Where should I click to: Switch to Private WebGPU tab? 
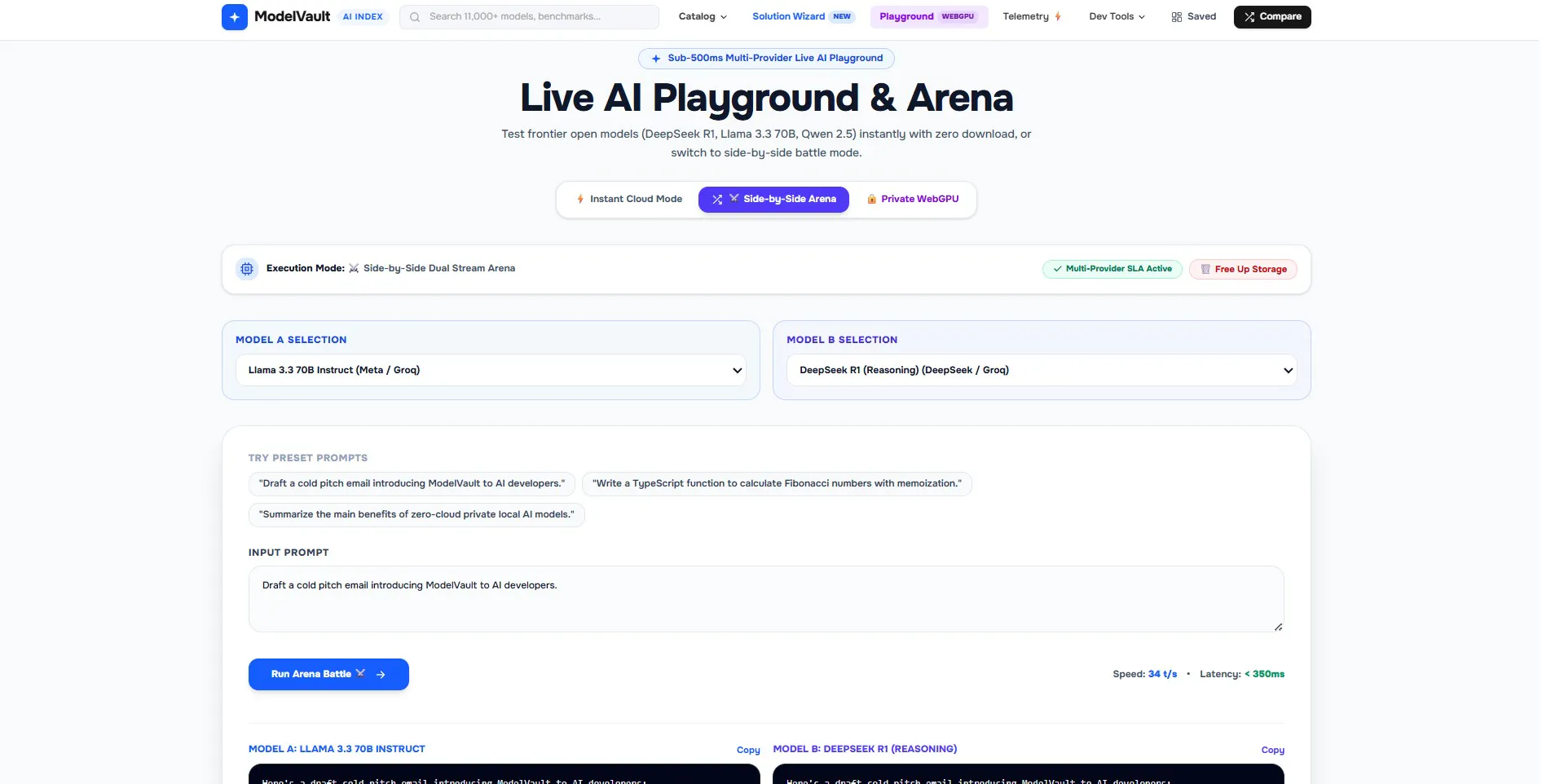click(913, 199)
